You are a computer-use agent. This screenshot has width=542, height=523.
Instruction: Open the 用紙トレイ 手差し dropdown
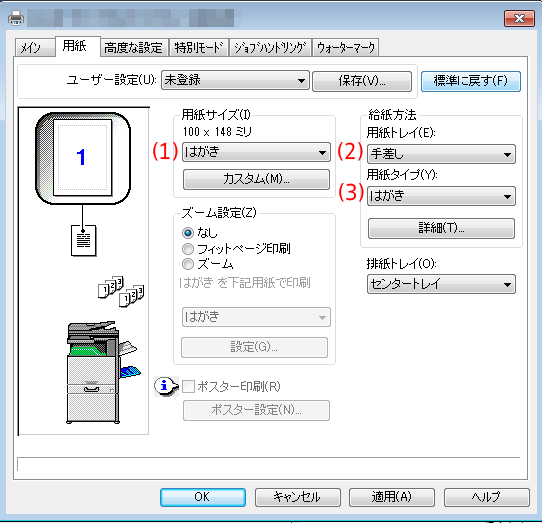tap(441, 154)
